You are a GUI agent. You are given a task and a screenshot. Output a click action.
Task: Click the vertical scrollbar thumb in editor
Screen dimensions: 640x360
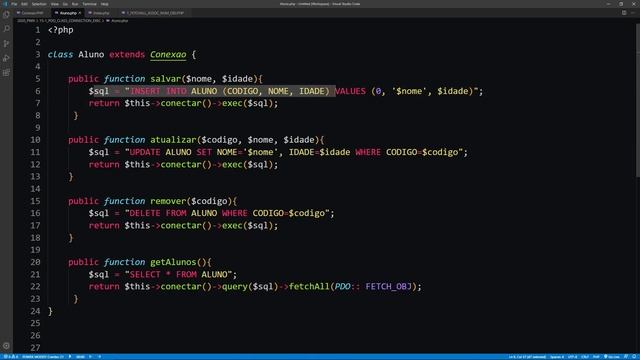click(638, 100)
